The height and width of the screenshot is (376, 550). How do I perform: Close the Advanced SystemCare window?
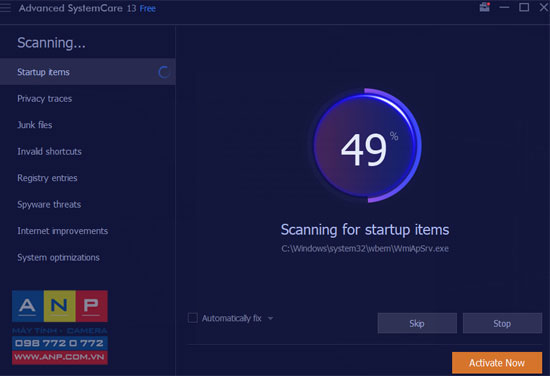pyautogui.click(x=544, y=7)
